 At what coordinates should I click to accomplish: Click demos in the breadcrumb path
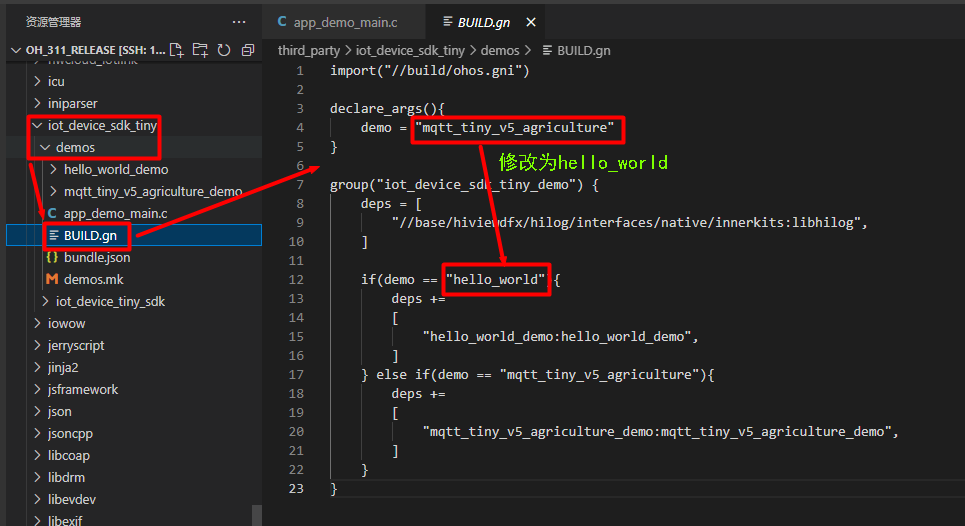pos(500,50)
